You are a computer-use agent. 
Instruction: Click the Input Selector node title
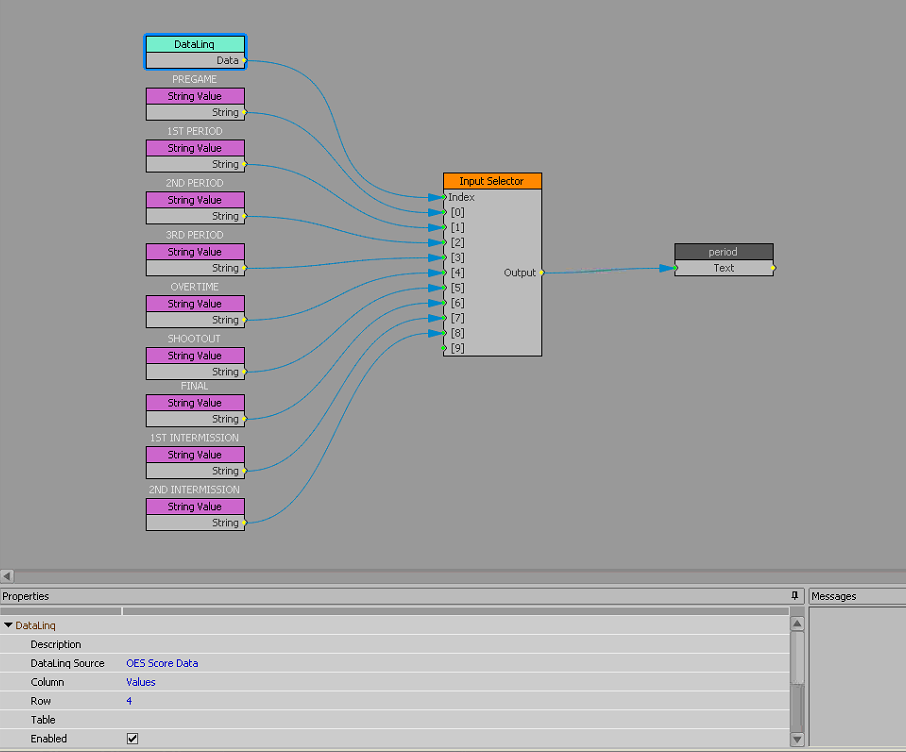(492, 181)
